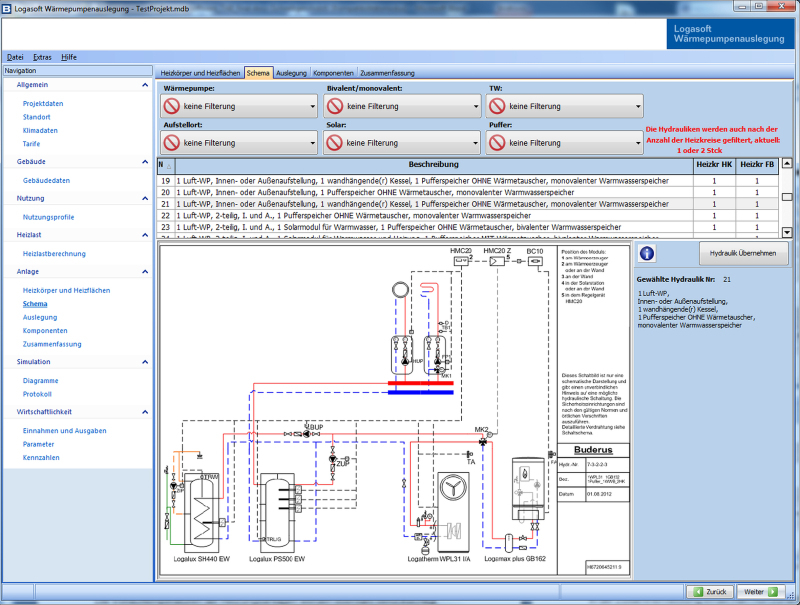Select hydraulic row number 22
Image resolution: width=800 pixels, height=605 pixels.
coord(468,216)
